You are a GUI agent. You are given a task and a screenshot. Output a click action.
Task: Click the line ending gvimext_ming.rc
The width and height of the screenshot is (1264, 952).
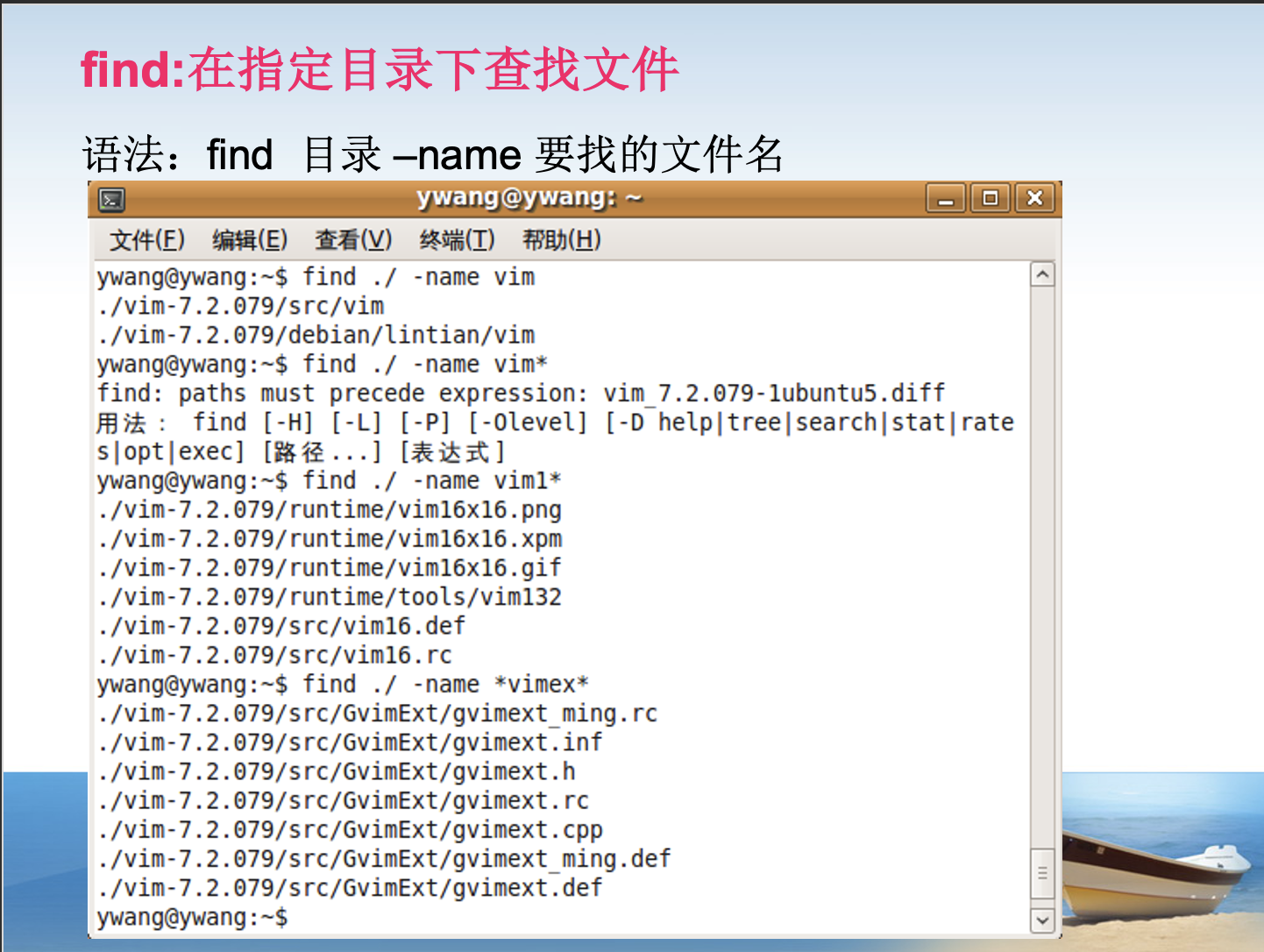click(378, 713)
